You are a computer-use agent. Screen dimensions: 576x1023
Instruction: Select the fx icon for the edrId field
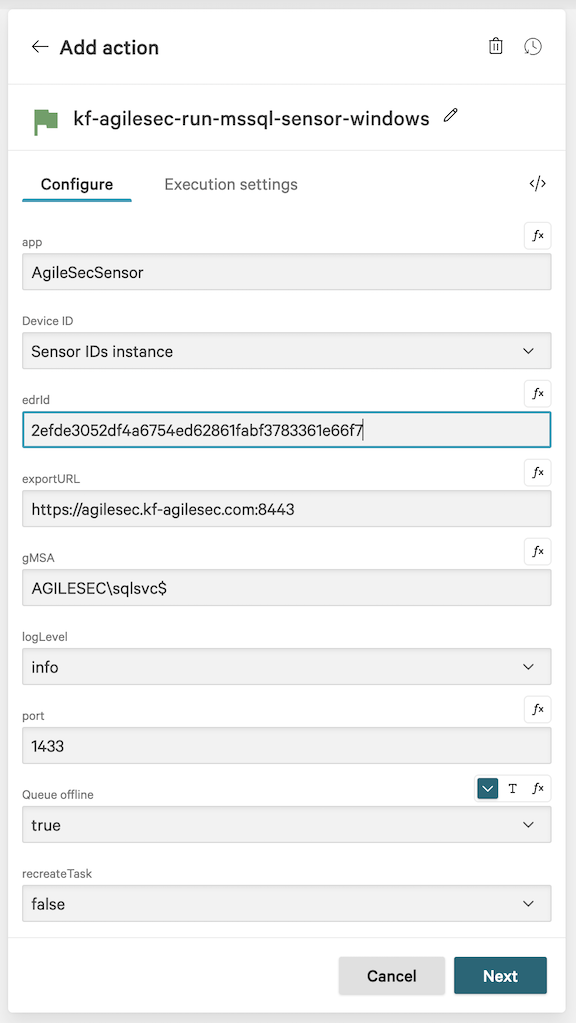click(x=537, y=393)
